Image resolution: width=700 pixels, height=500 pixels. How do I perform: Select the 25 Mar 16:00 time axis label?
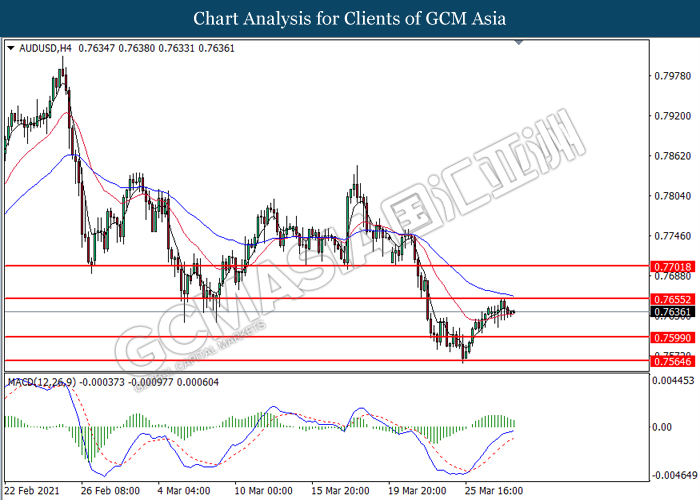[x=494, y=491]
